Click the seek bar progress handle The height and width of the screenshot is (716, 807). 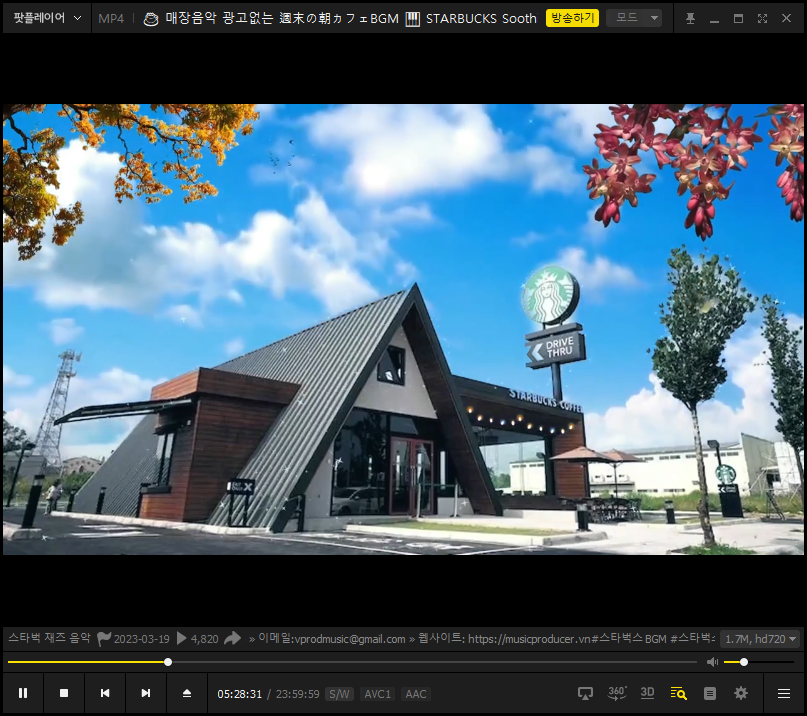click(168, 662)
